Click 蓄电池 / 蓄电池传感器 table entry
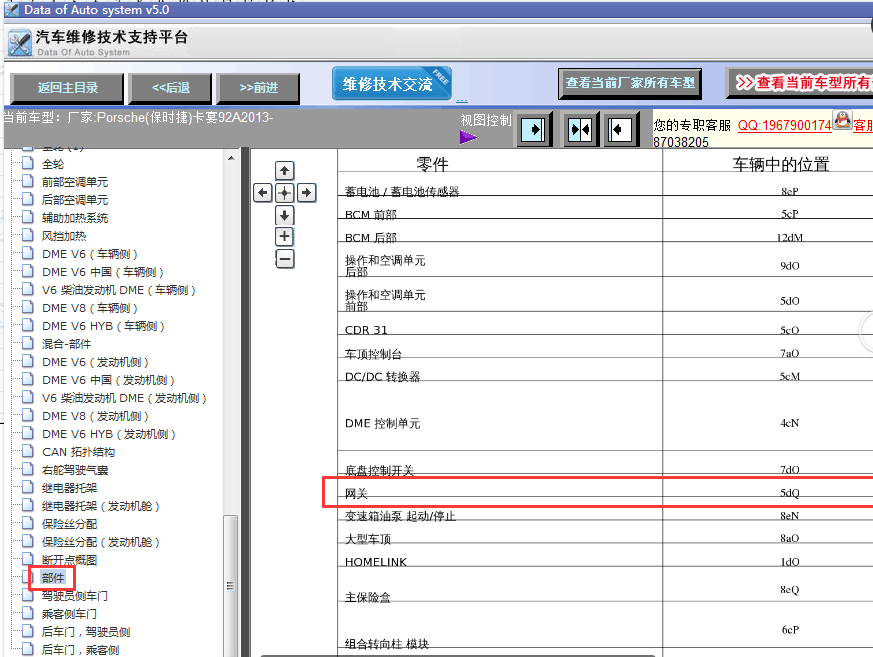The height and width of the screenshot is (657, 873). pos(401,192)
